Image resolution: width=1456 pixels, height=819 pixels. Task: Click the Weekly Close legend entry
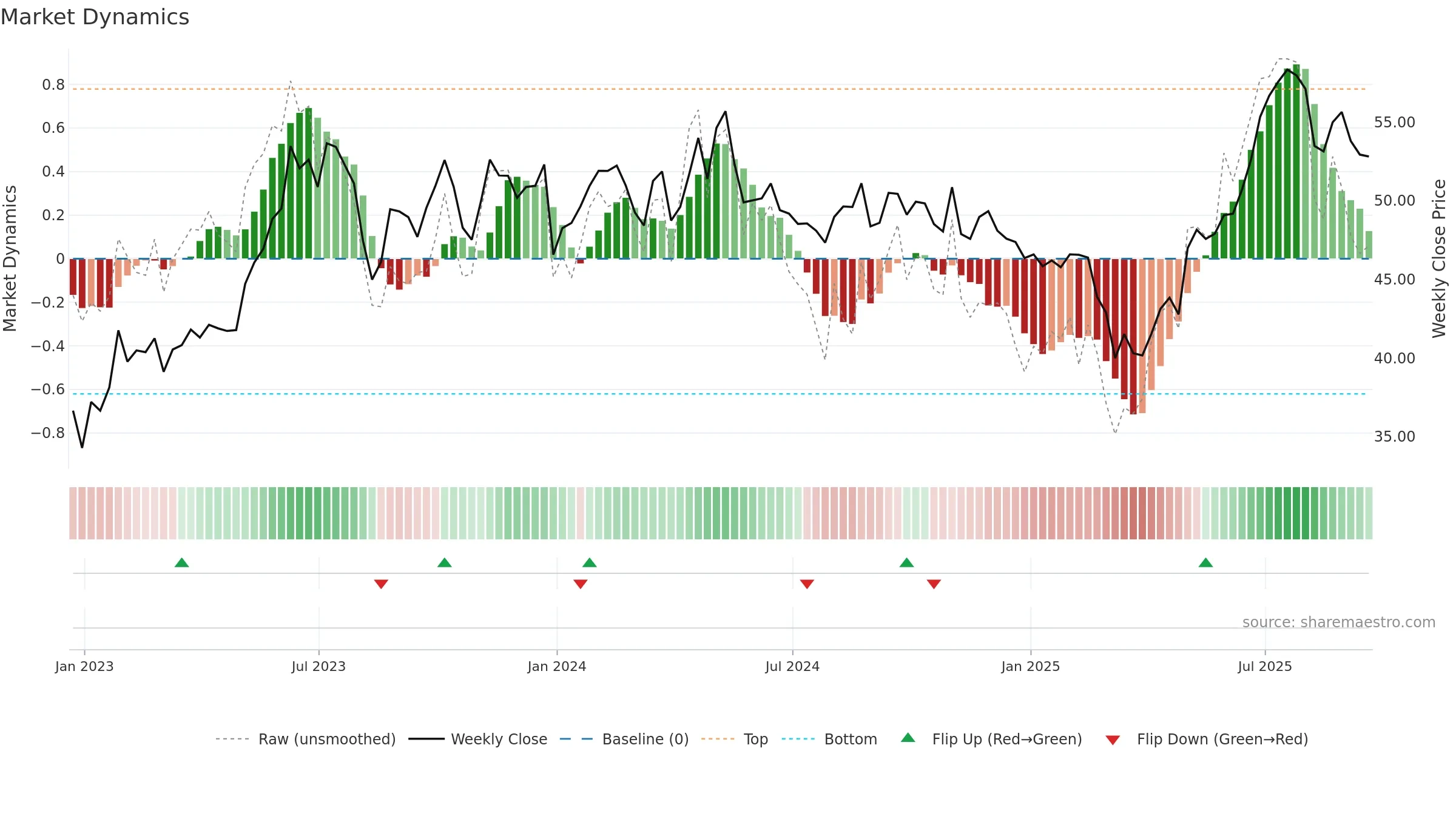(478, 739)
